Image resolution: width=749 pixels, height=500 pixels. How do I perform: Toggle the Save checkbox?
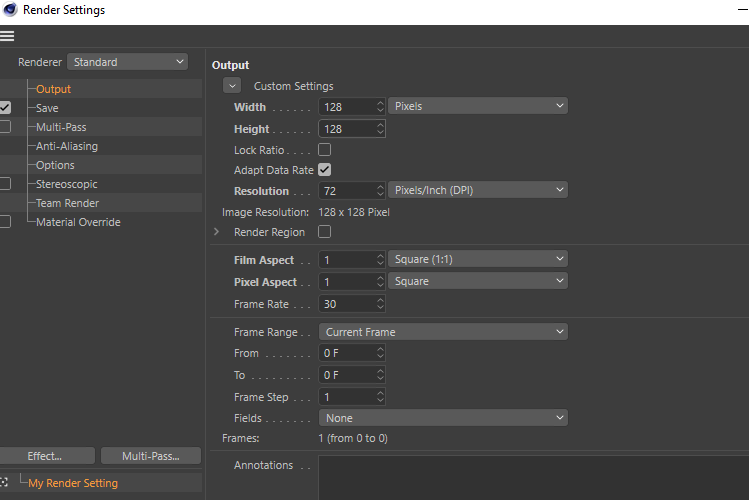click(x=5, y=107)
